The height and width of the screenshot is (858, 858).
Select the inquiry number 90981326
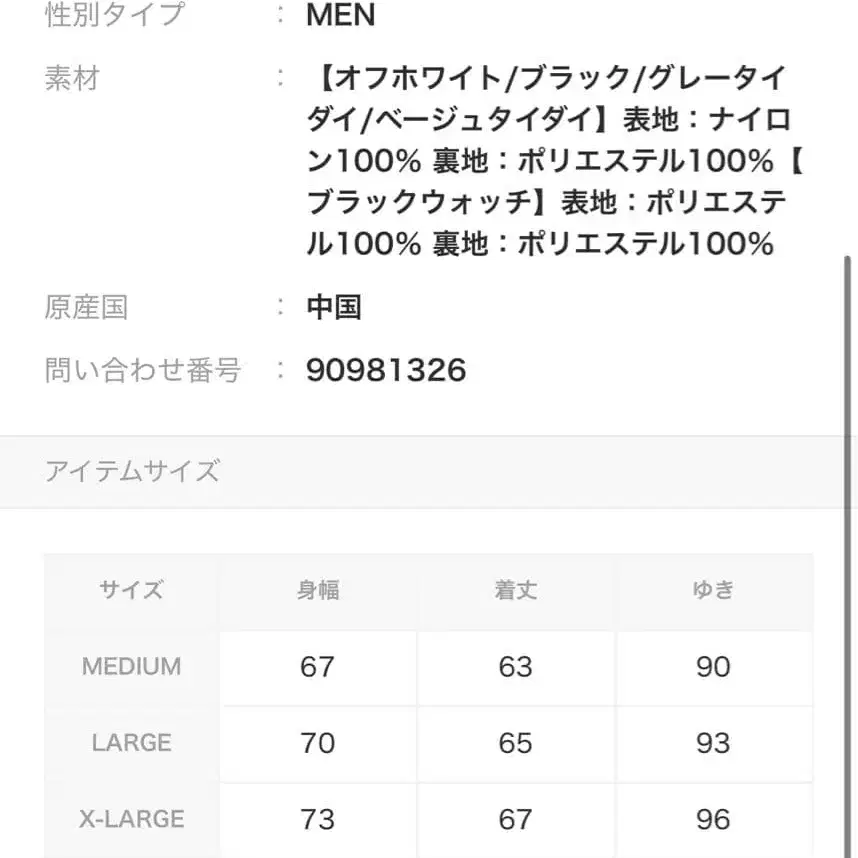(386, 371)
